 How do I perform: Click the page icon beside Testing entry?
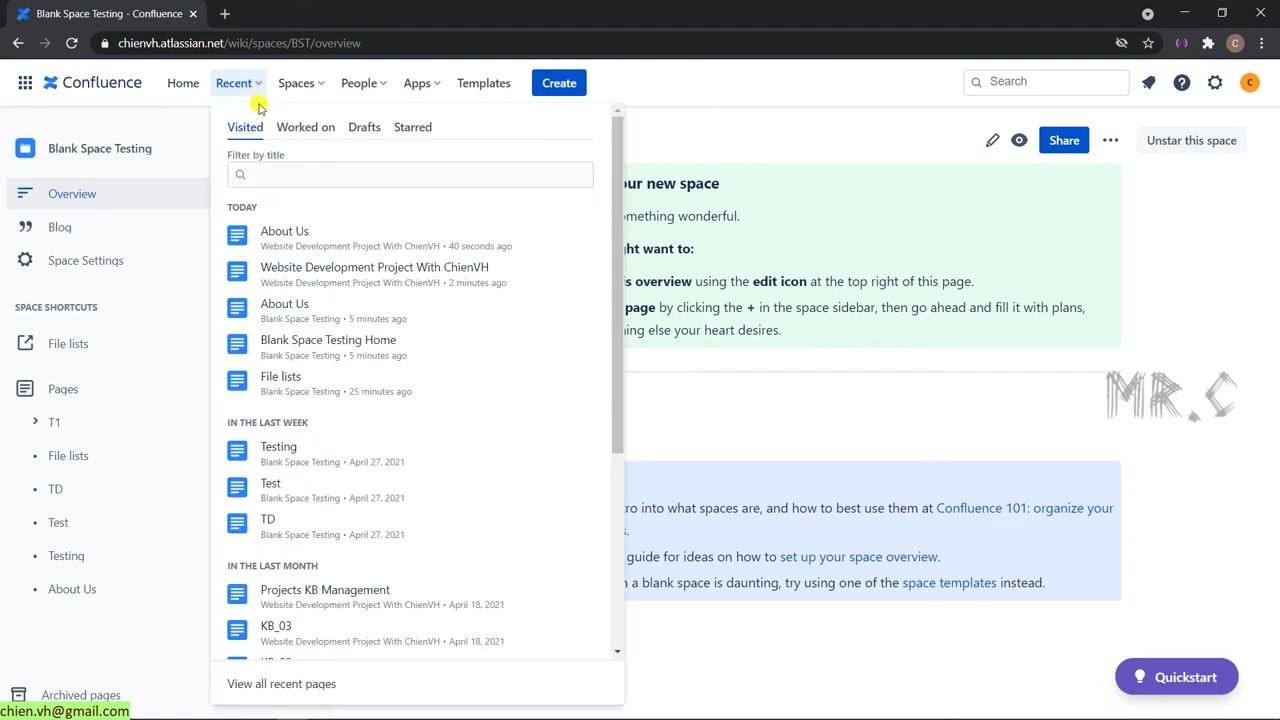pyautogui.click(x=237, y=451)
